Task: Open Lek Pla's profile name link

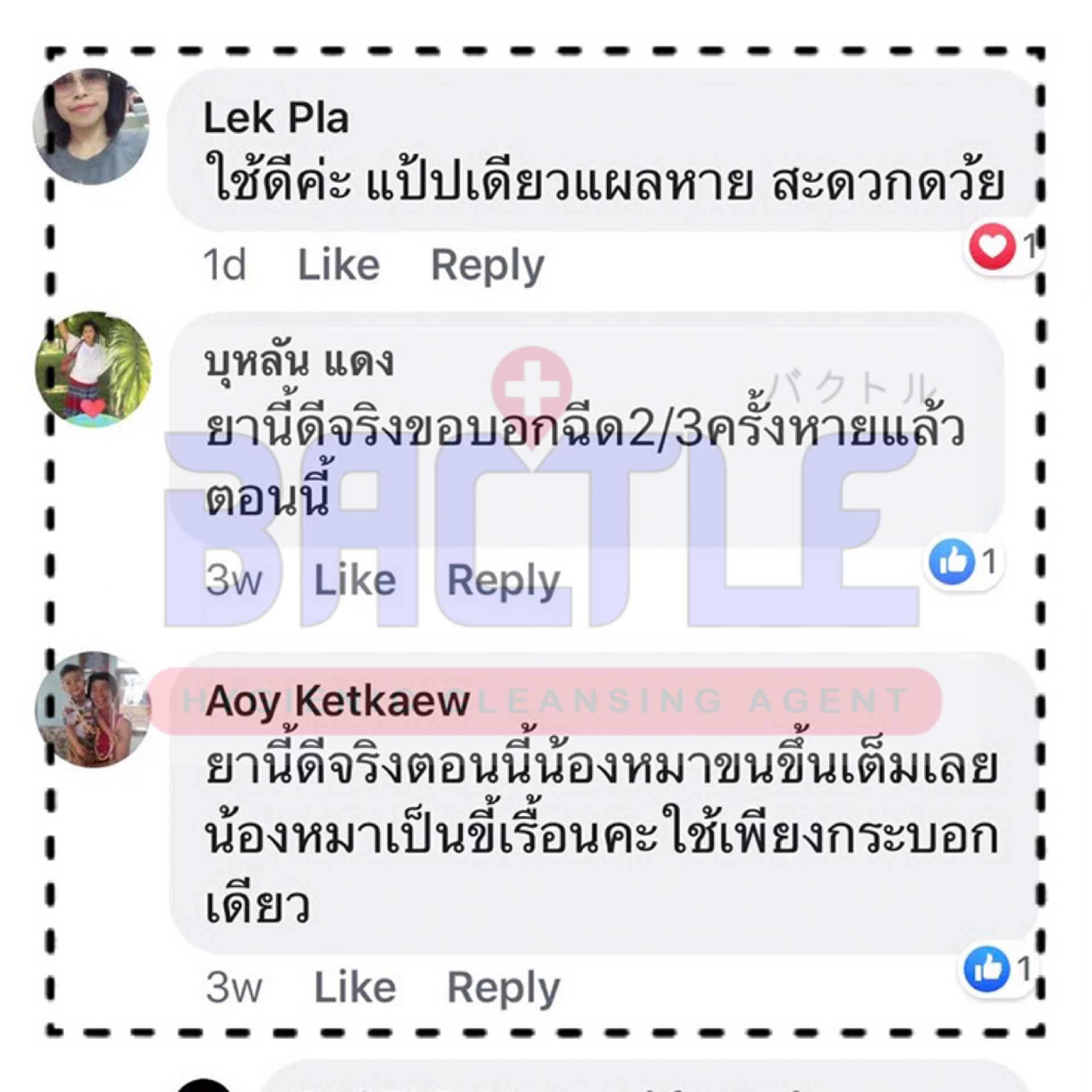Action: coord(276,118)
